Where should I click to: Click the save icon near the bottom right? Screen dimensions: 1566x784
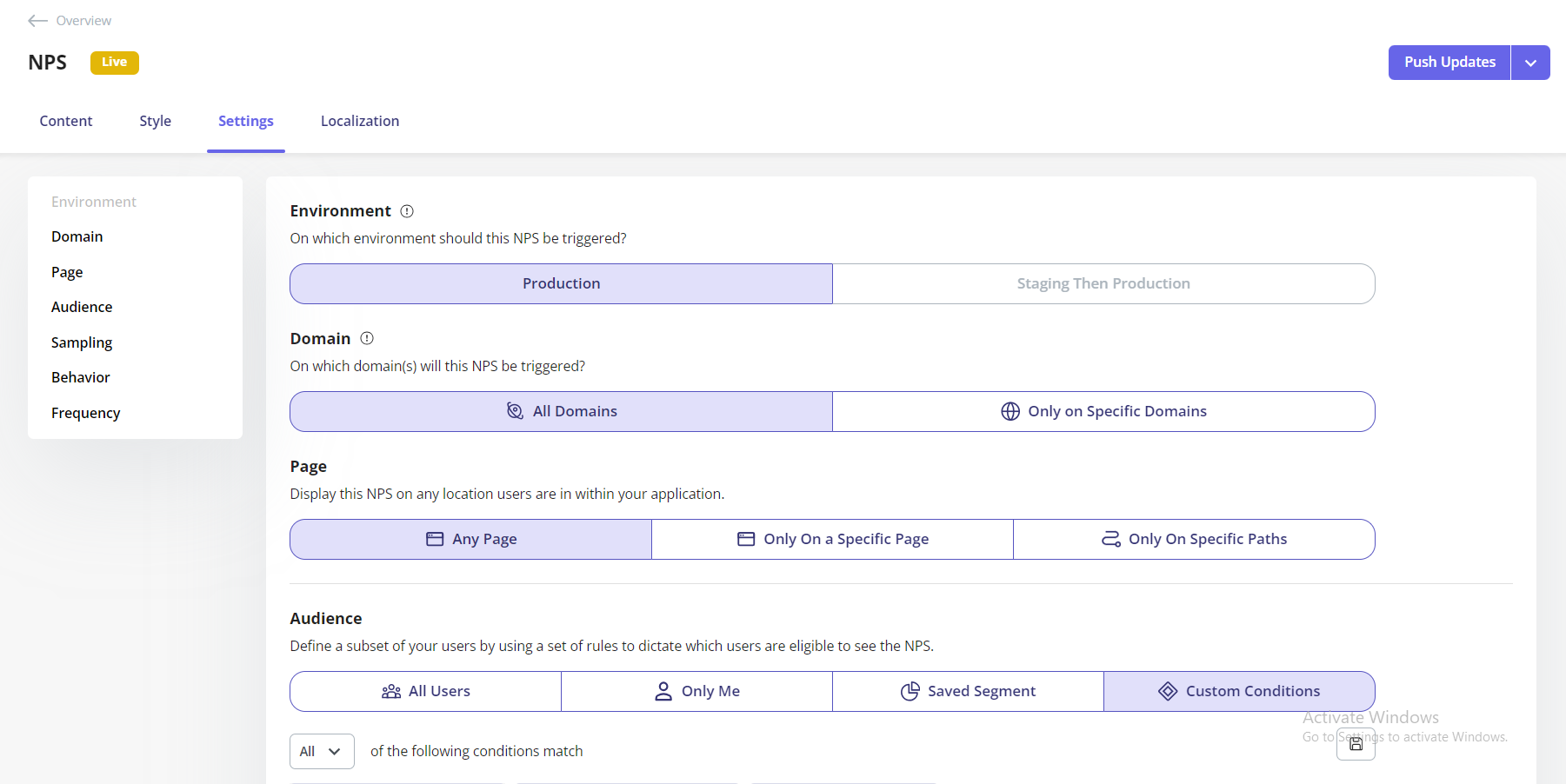click(x=1356, y=745)
